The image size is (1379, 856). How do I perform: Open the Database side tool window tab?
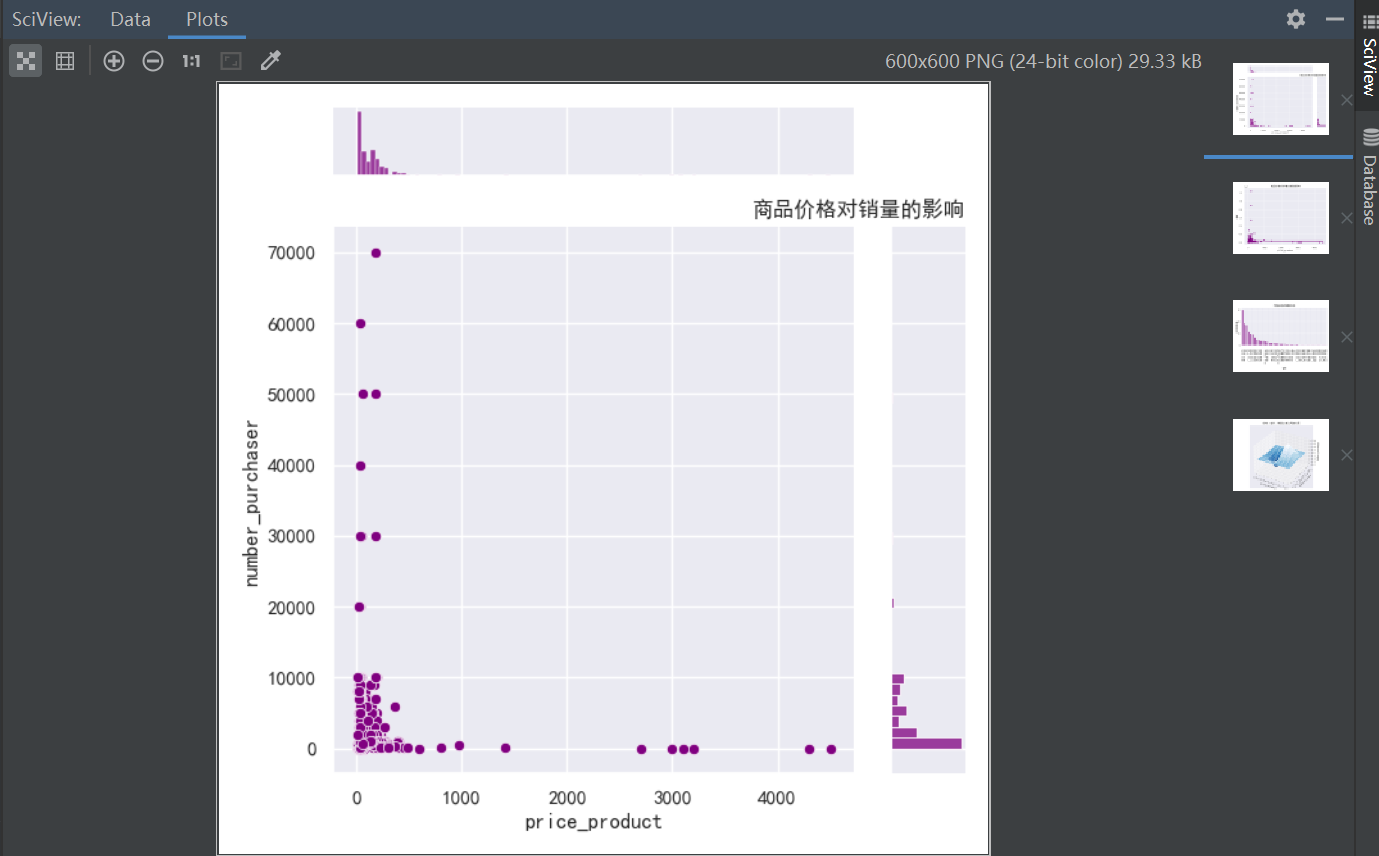point(1368,178)
